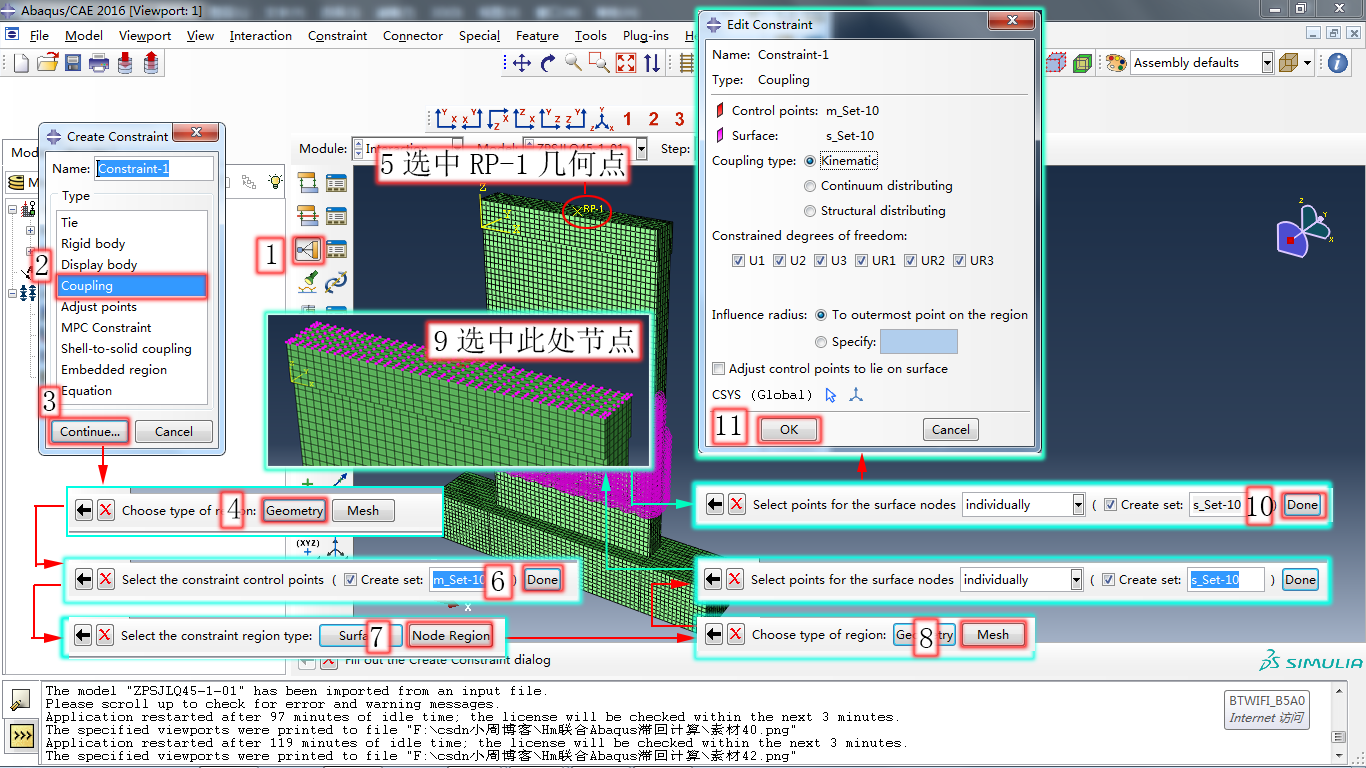The image size is (1366, 768).
Task: Apply saved user view 1
Action: click(x=629, y=119)
